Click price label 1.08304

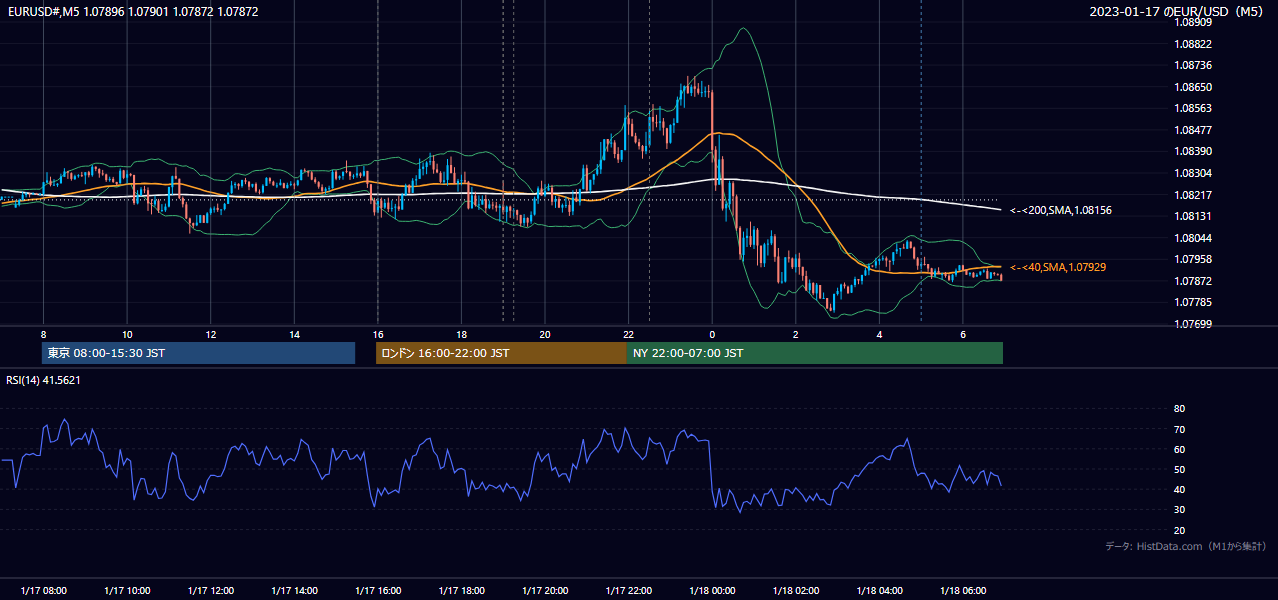coord(1193,173)
